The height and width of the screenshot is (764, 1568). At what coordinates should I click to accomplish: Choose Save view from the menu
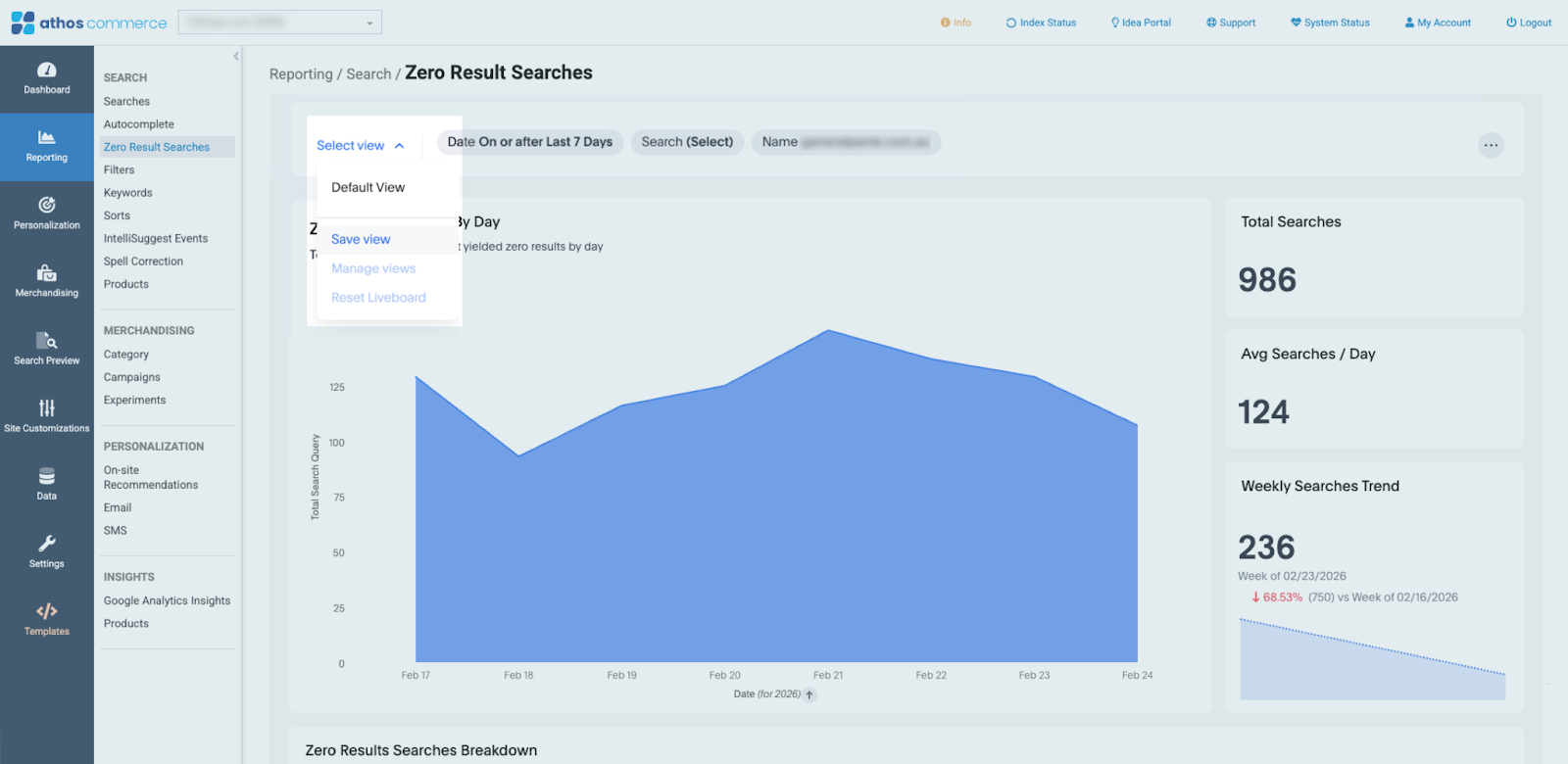(x=361, y=240)
